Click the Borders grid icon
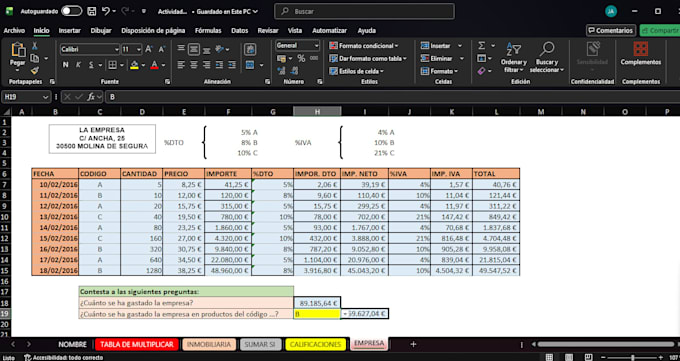The width and height of the screenshot is (680, 361). pyautogui.click(x=112, y=65)
